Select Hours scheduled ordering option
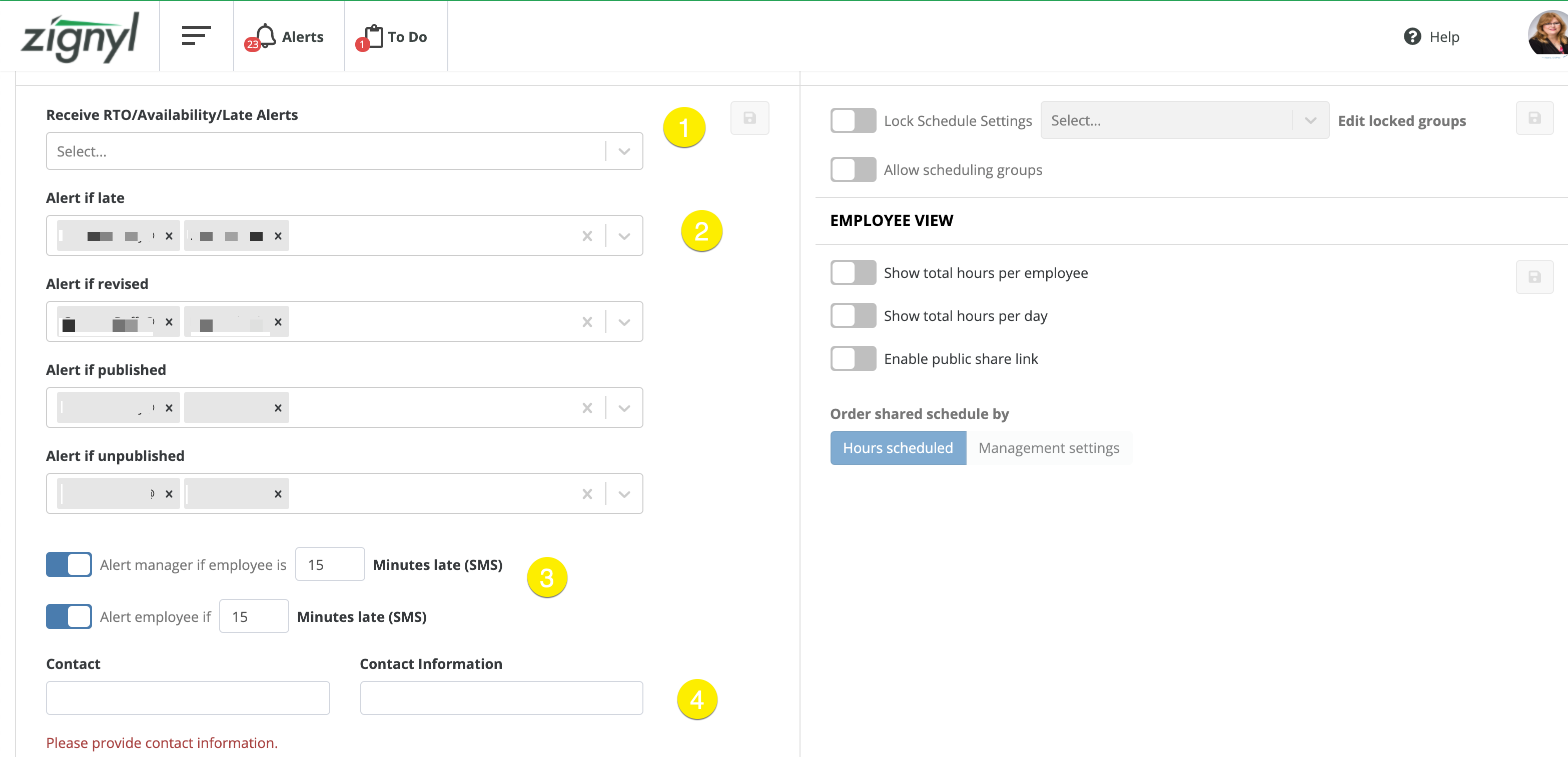1568x757 pixels. click(x=898, y=448)
